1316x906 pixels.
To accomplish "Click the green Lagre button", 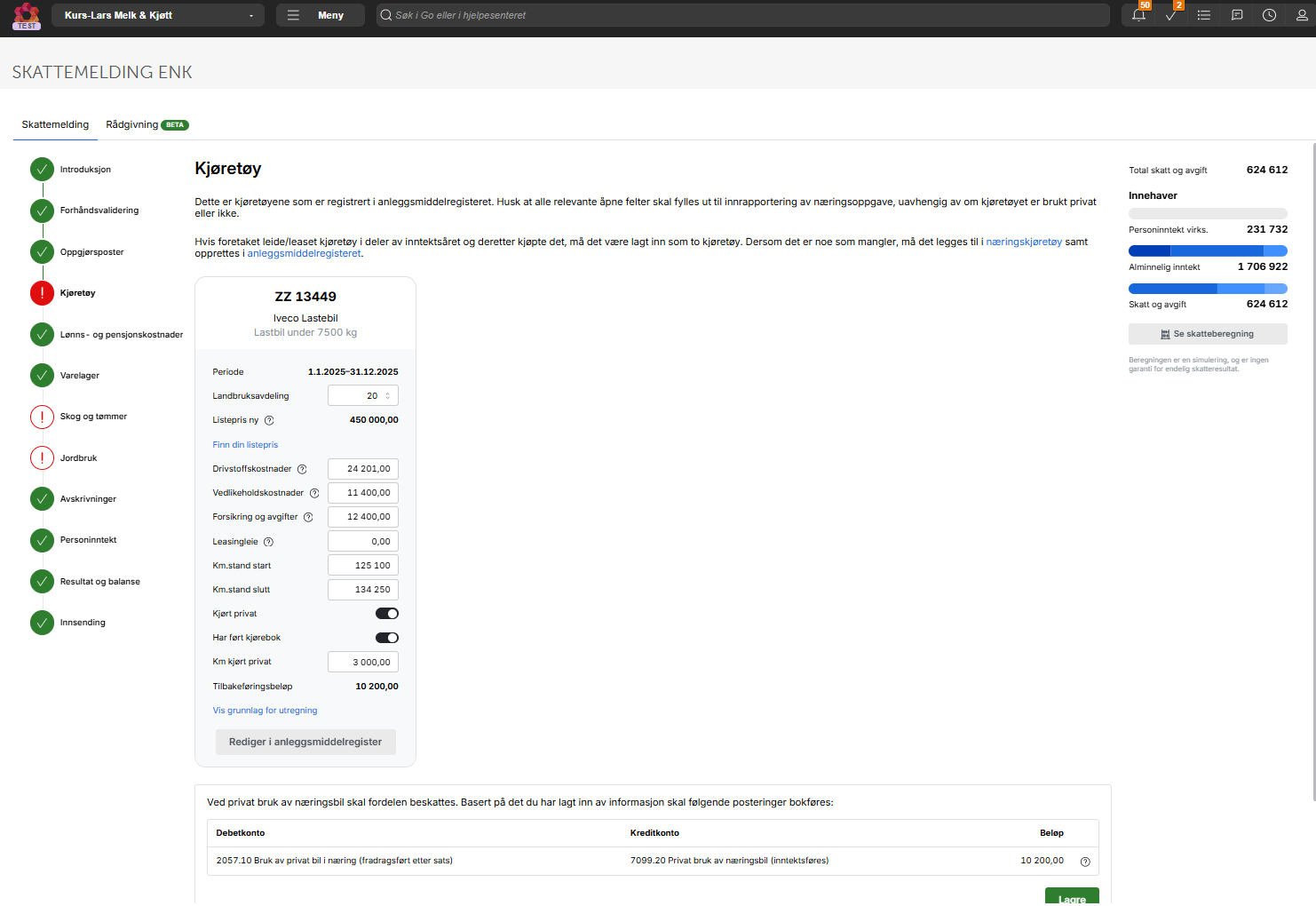I will click(x=1072, y=897).
